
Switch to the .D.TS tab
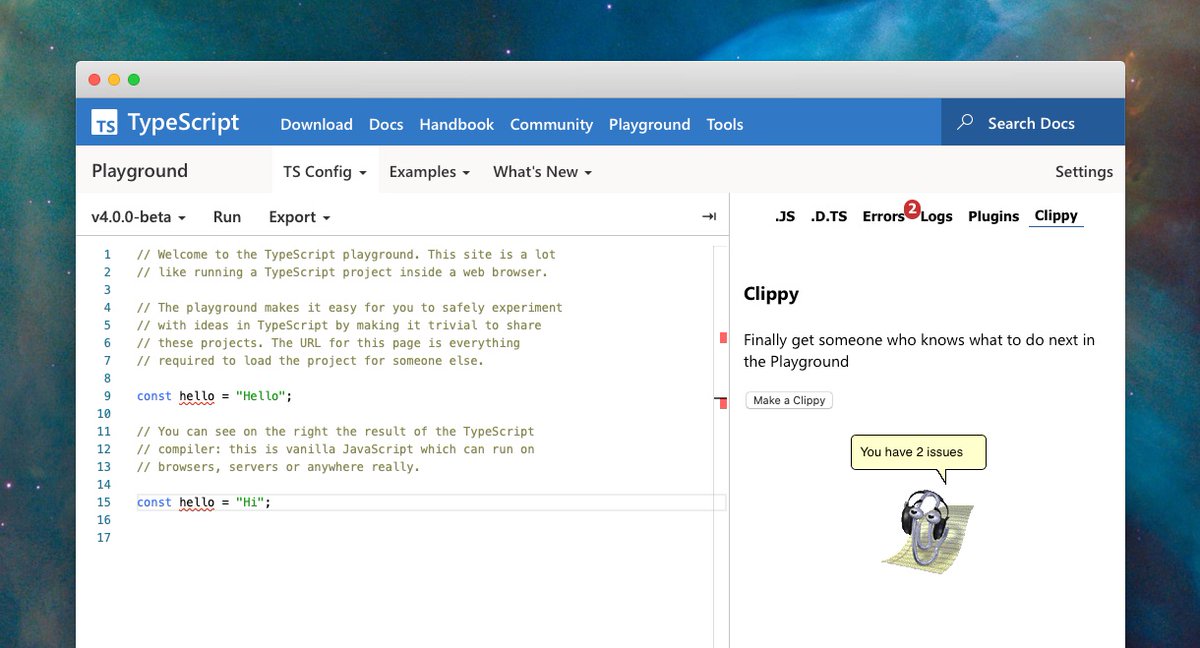[828, 216]
